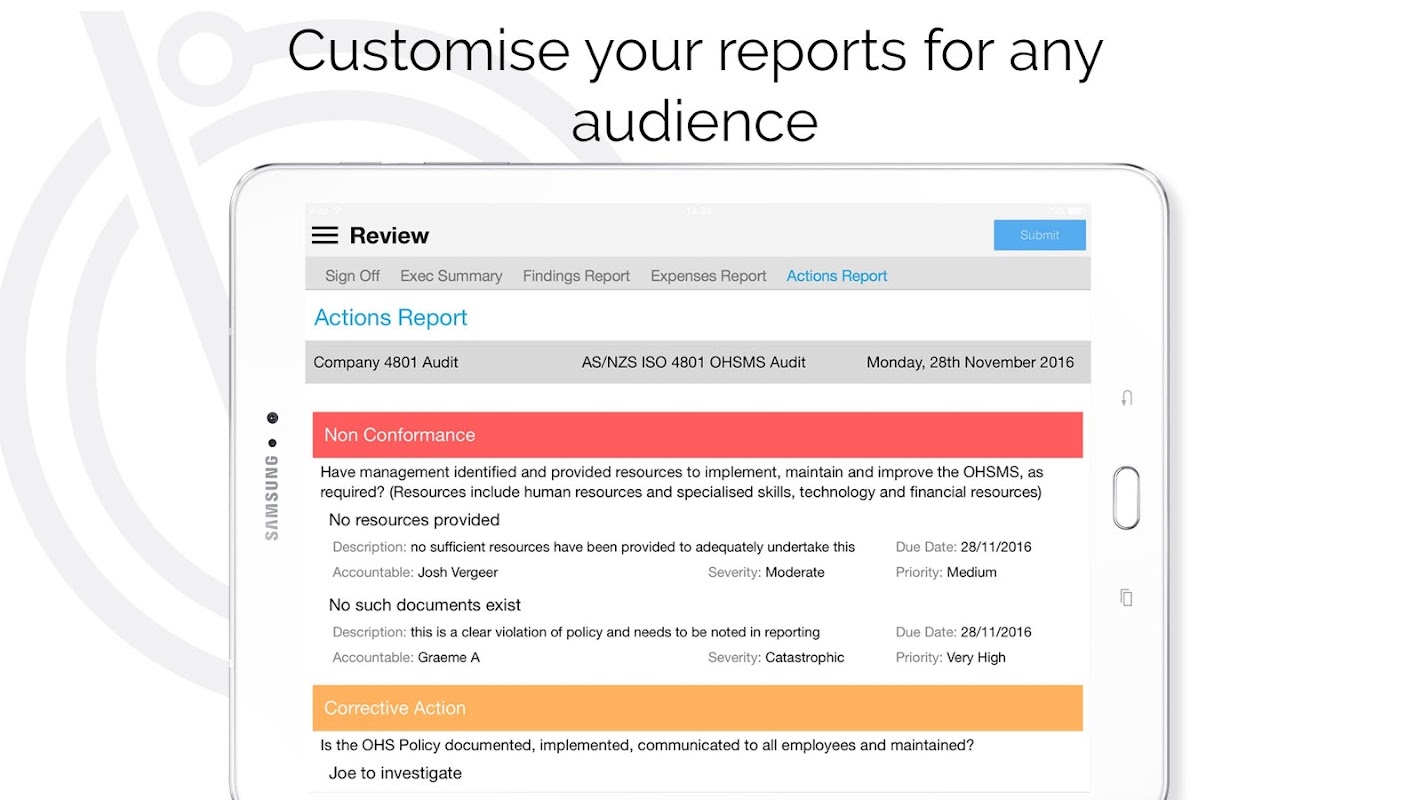The image size is (1422, 800).
Task: Open the hamburger menu beside Review
Action: (325, 235)
